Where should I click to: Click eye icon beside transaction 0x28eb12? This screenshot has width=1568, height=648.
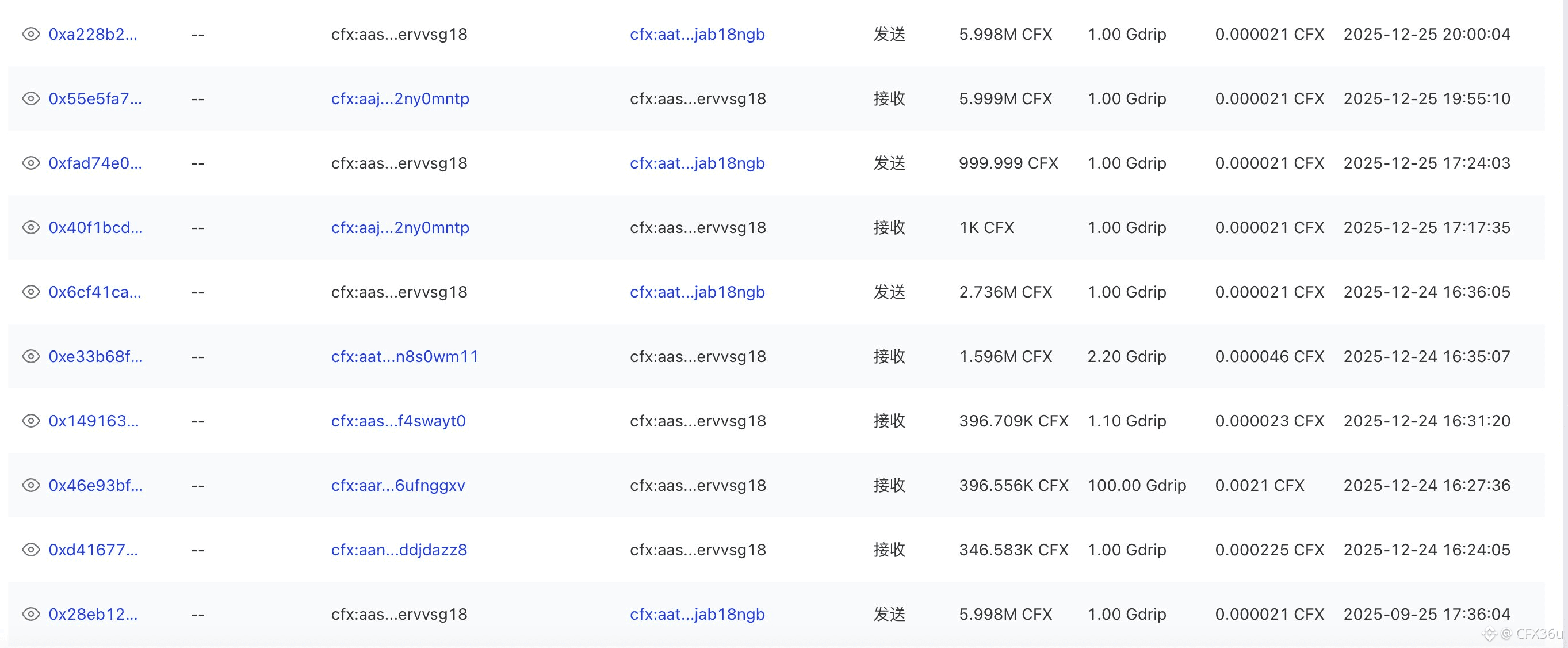click(30, 615)
